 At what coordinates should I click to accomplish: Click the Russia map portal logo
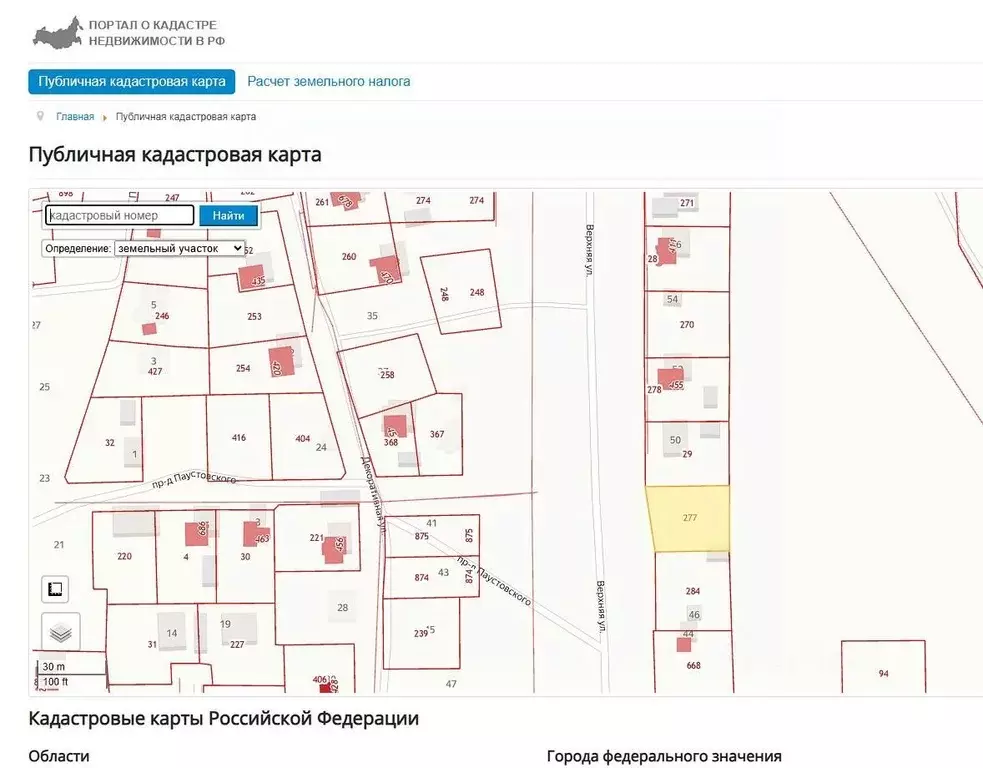[58, 33]
